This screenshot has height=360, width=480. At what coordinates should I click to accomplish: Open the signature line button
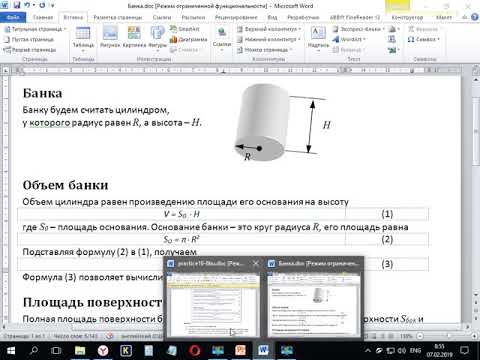click(x=394, y=29)
